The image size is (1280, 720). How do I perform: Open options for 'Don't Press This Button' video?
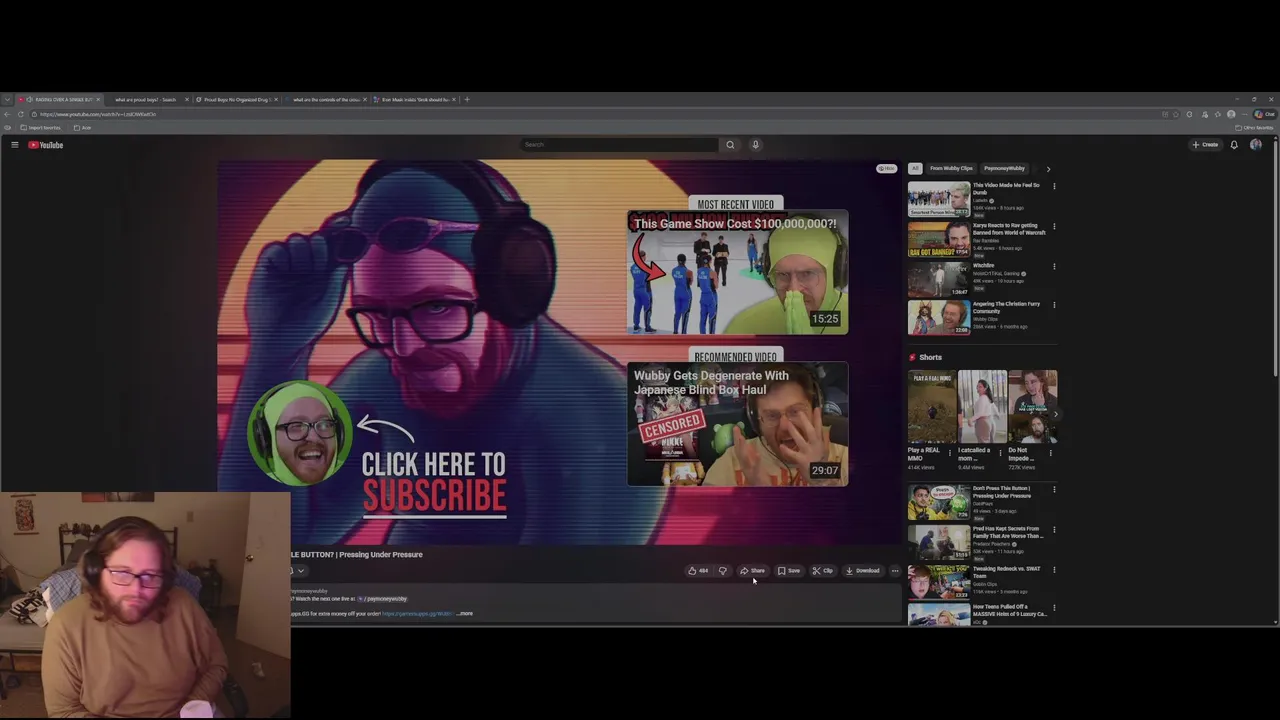click(x=1054, y=490)
